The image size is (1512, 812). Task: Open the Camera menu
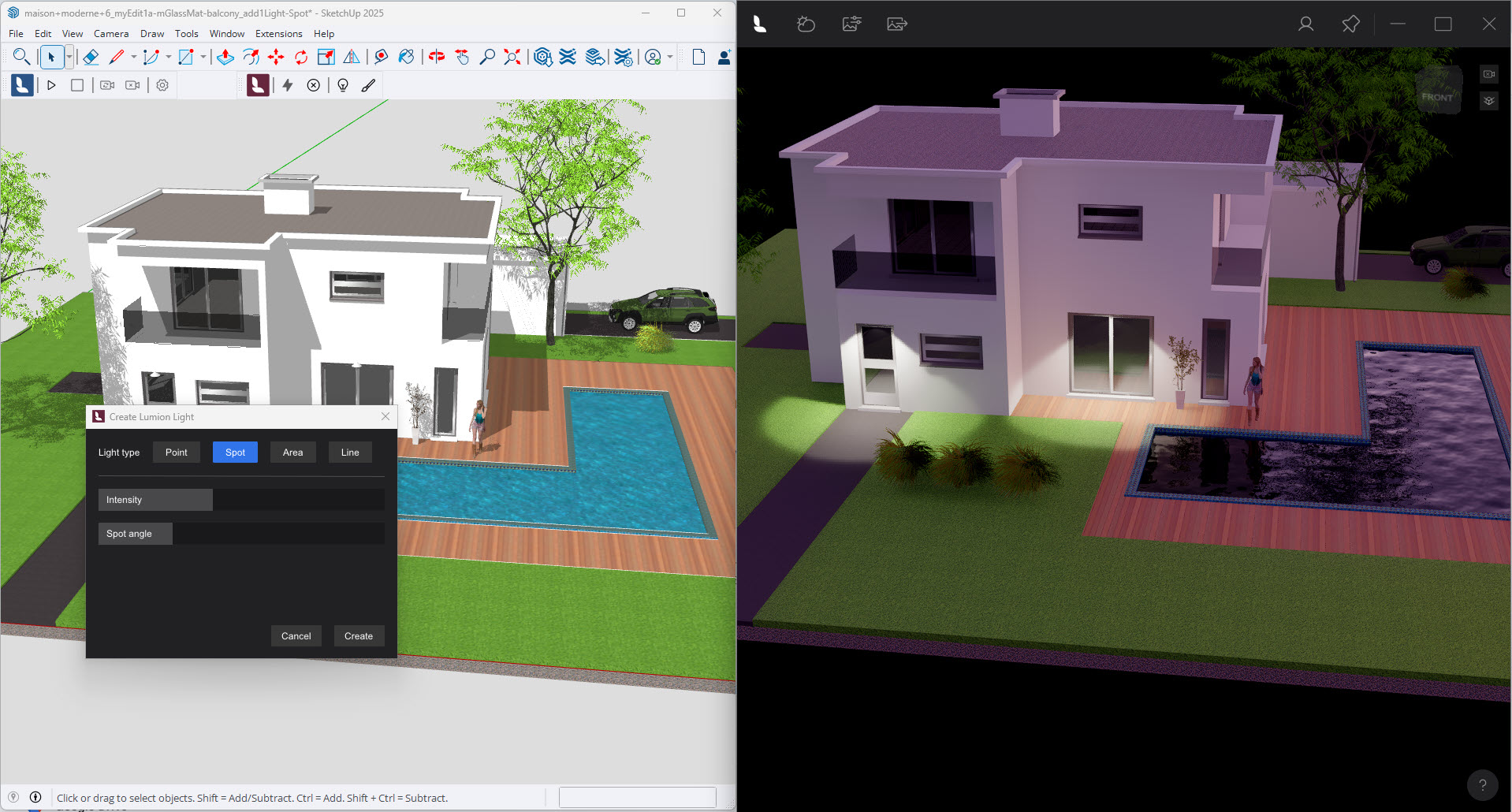[x=111, y=34]
